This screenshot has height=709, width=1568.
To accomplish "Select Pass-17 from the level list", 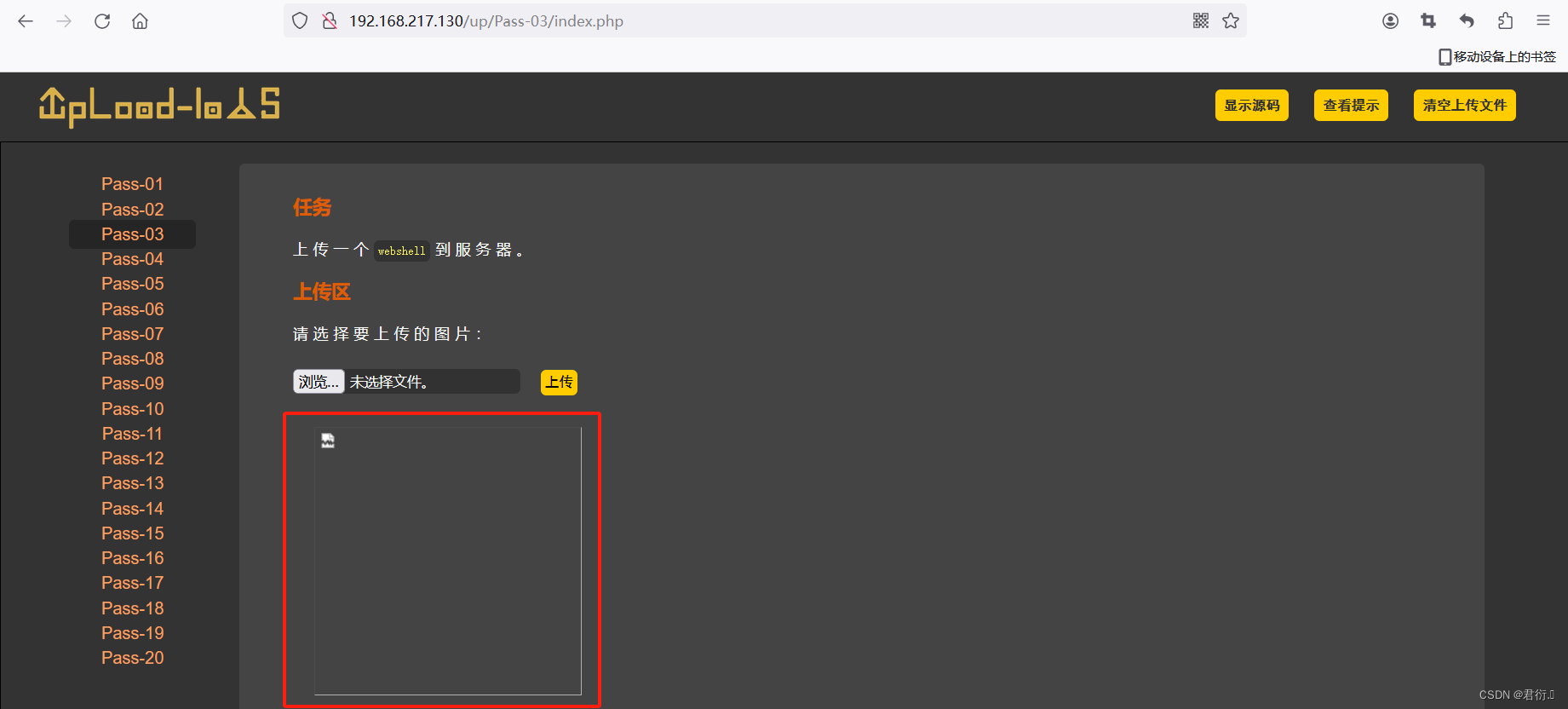I will (x=132, y=583).
